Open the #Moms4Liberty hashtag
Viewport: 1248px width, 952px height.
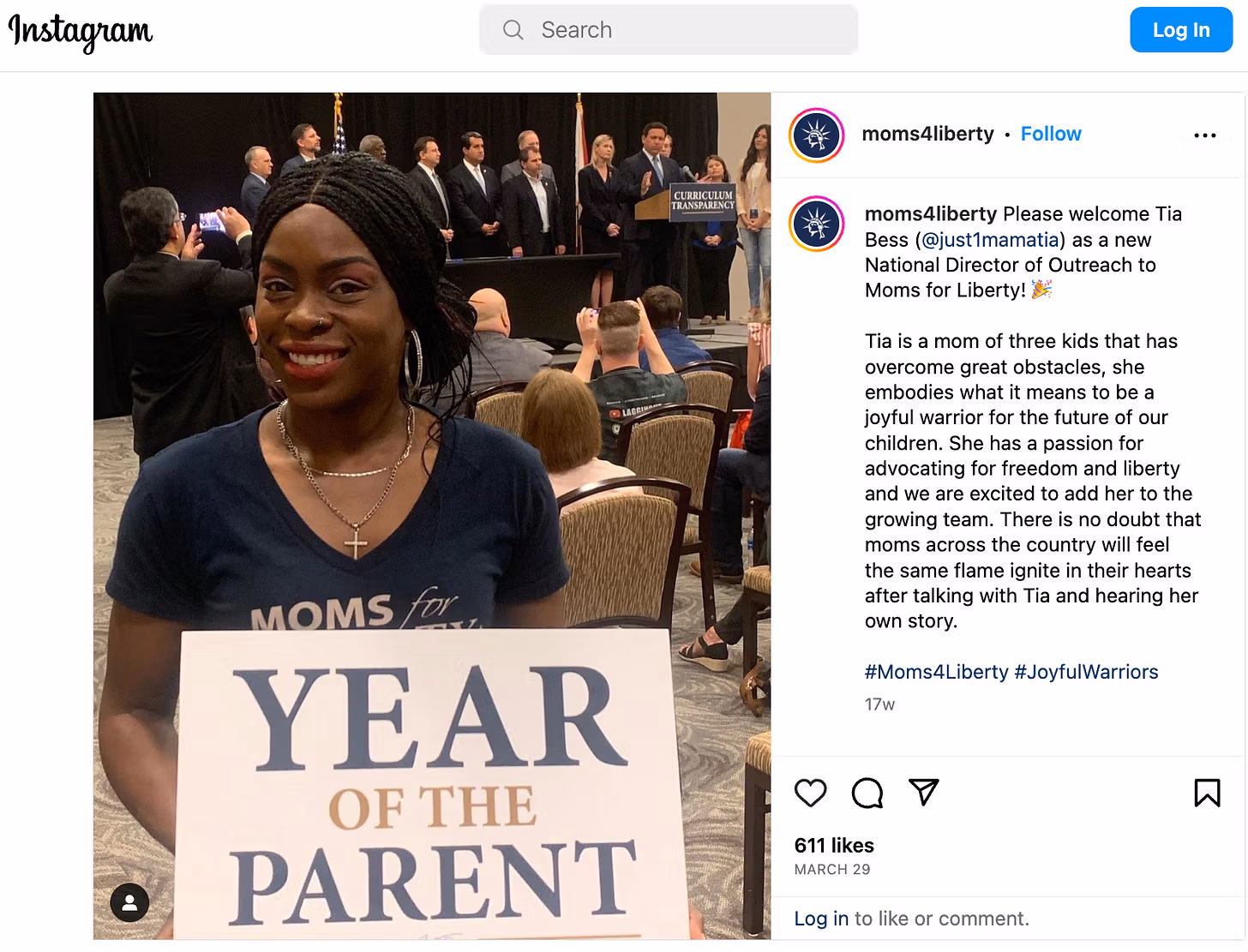[936, 672]
